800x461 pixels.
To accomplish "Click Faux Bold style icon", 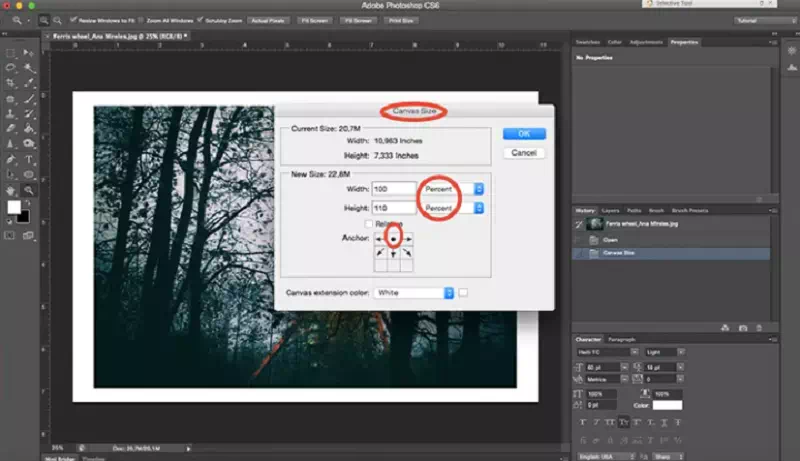I will point(583,422).
